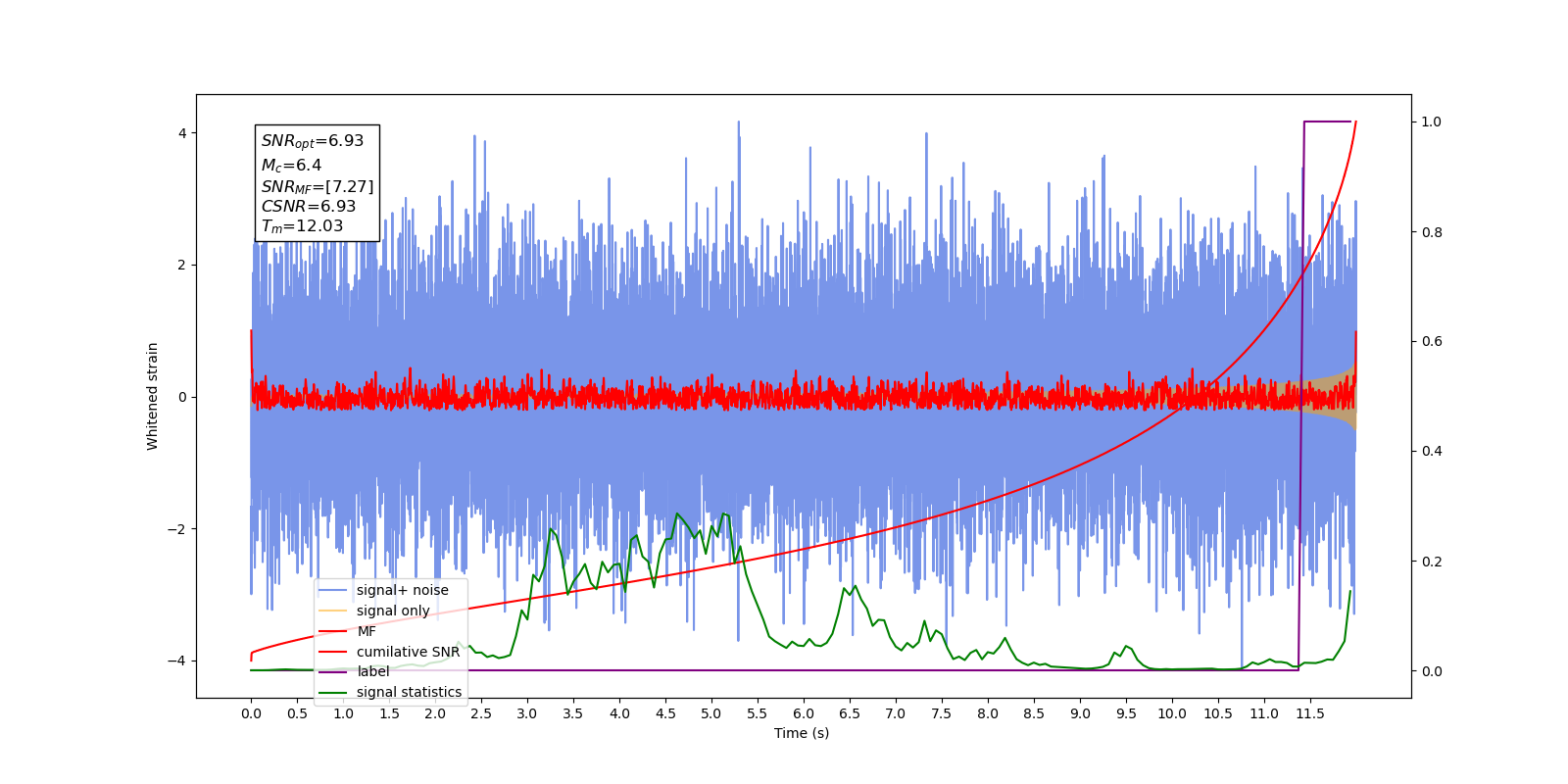Click the 8.0 x-axis tick label
The width and height of the screenshot is (1568, 784).
(x=988, y=713)
